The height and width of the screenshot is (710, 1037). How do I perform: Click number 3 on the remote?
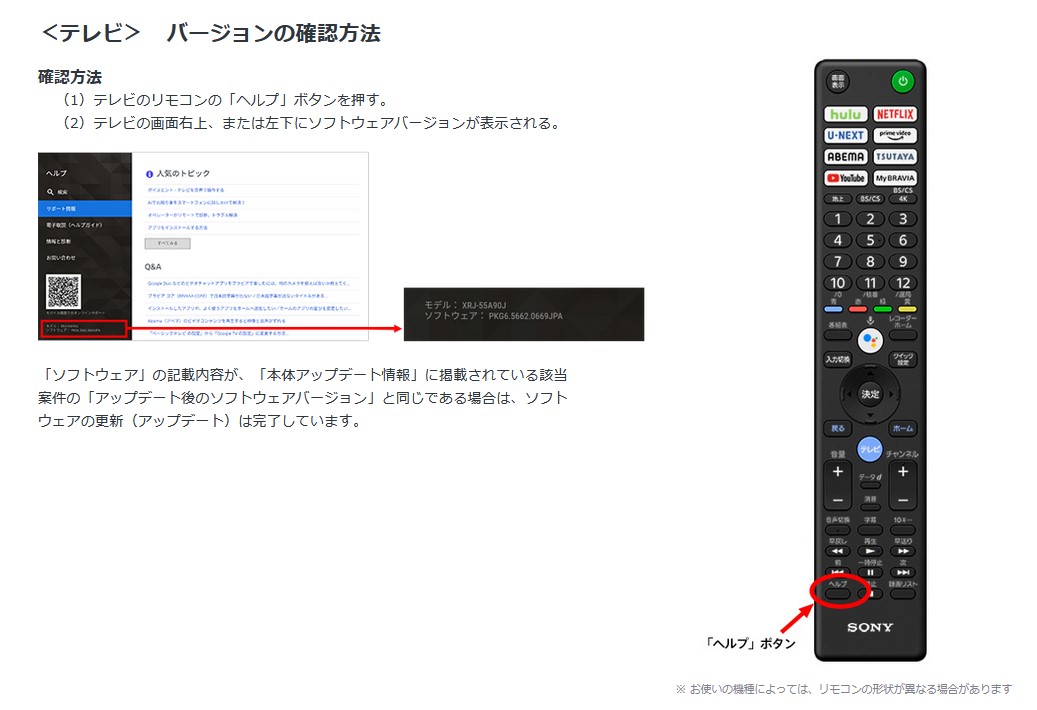[x=903, y=219]
